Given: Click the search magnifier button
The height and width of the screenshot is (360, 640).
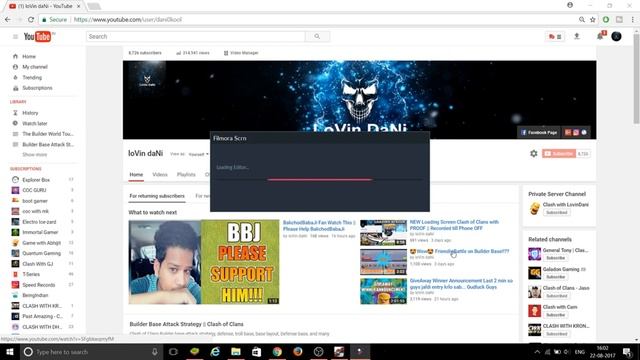Looking at the screenshot, I should (317, 37).
